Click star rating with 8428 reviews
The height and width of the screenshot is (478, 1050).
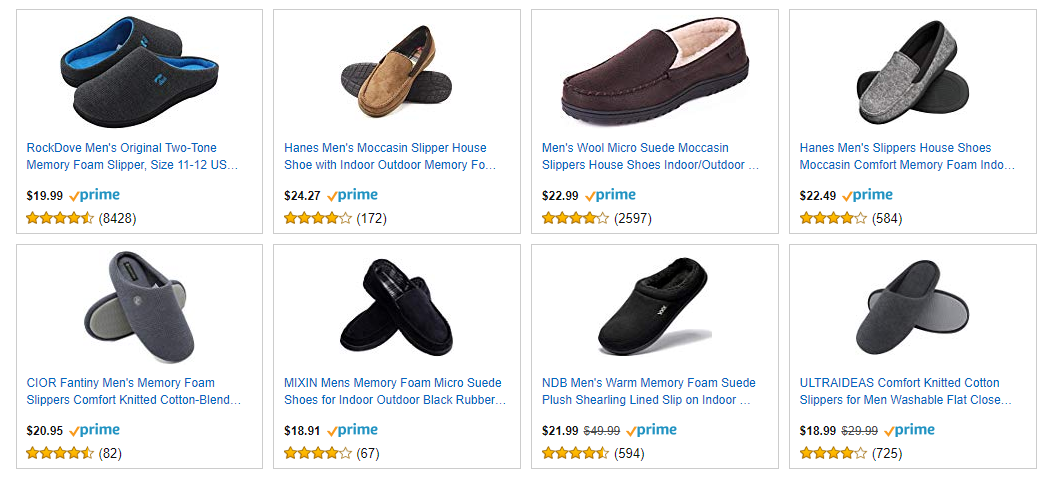pyautogui.click(x=60, y=218)
